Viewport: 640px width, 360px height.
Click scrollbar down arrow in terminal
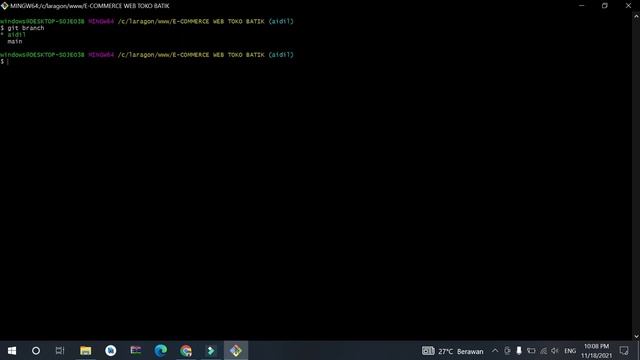636,337
